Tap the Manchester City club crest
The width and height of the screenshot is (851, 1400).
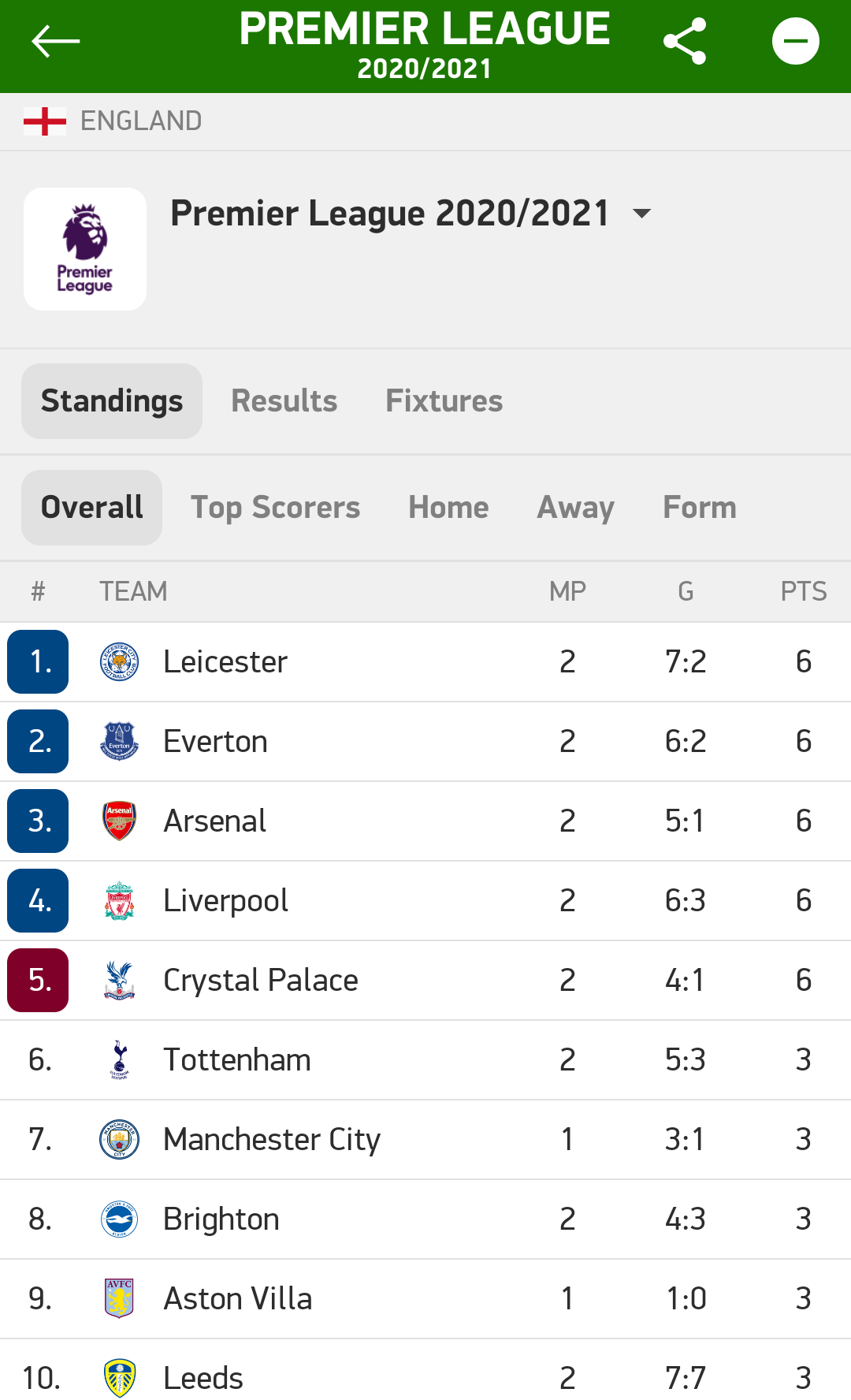click(x=120, y=1140)
